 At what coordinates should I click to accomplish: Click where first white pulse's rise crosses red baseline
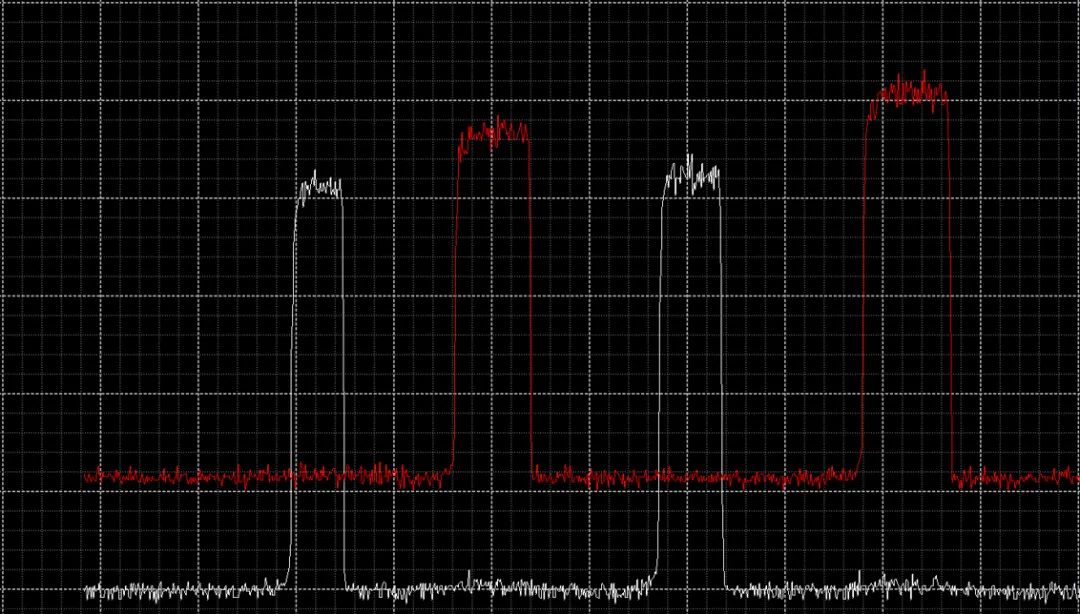click(292, 475)
